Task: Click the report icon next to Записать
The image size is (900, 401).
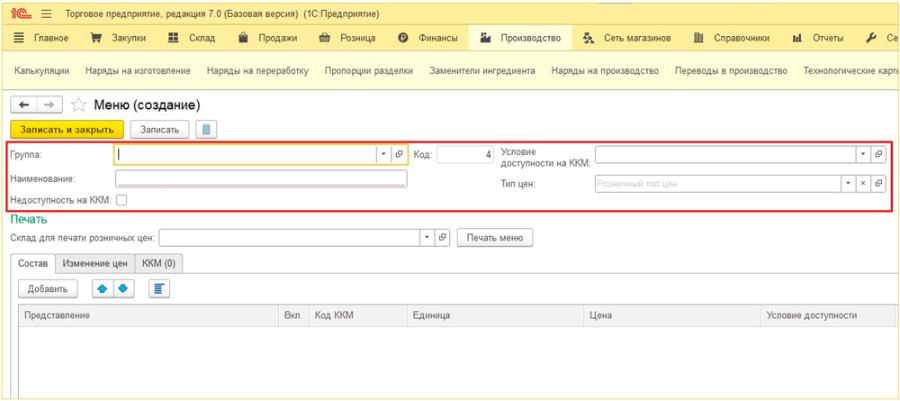Action: (206, 130)
